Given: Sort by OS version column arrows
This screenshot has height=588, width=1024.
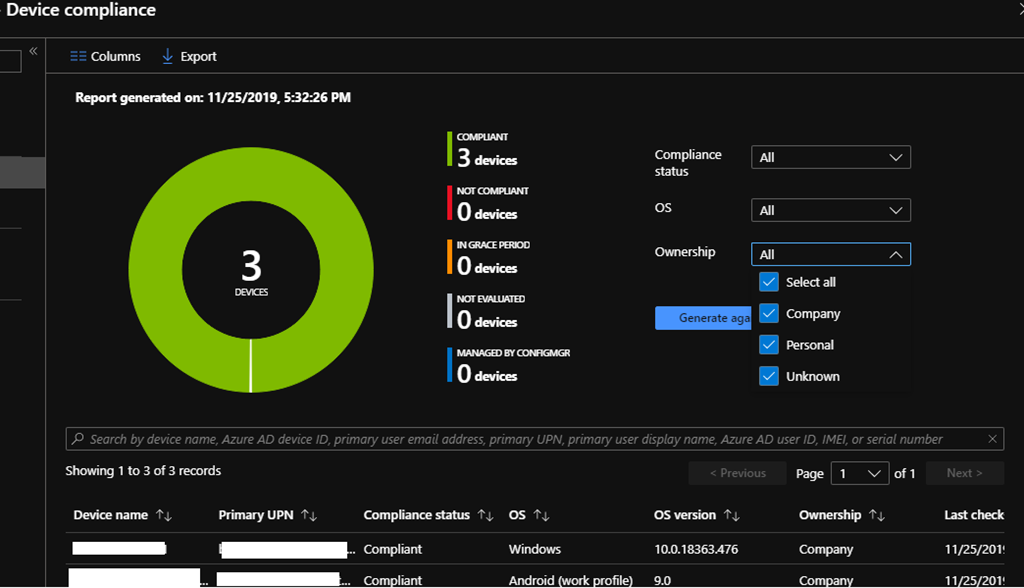Looking at the screenshot, I should (732, 516).
